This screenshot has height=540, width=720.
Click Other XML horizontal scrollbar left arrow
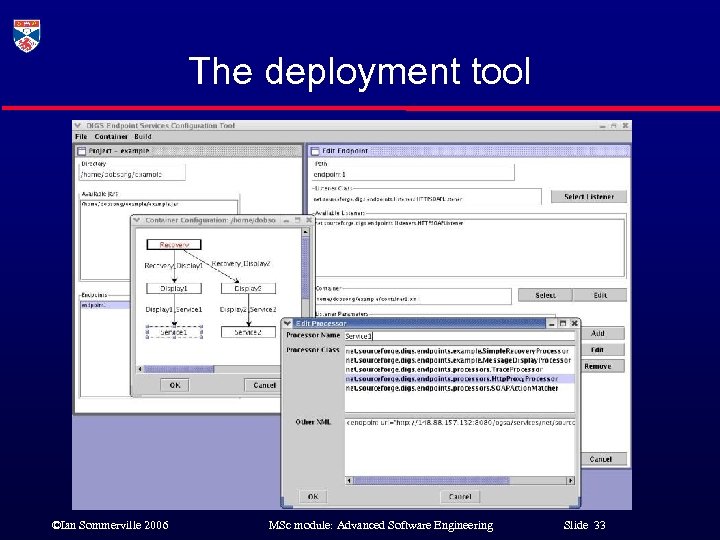point(349,481)
